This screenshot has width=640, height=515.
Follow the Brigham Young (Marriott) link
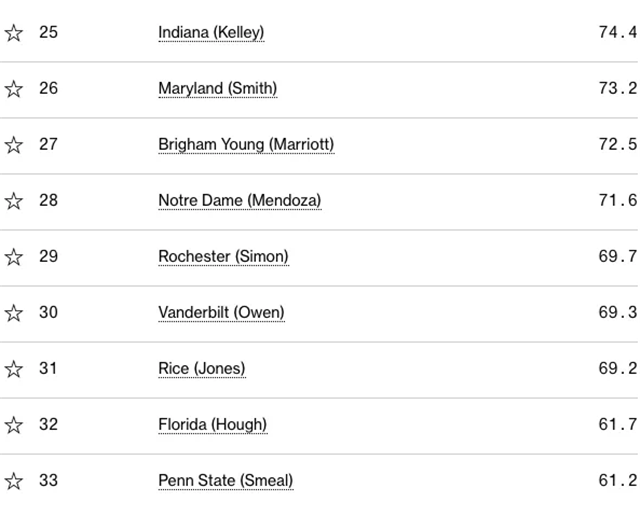click(x=246, y=145)
